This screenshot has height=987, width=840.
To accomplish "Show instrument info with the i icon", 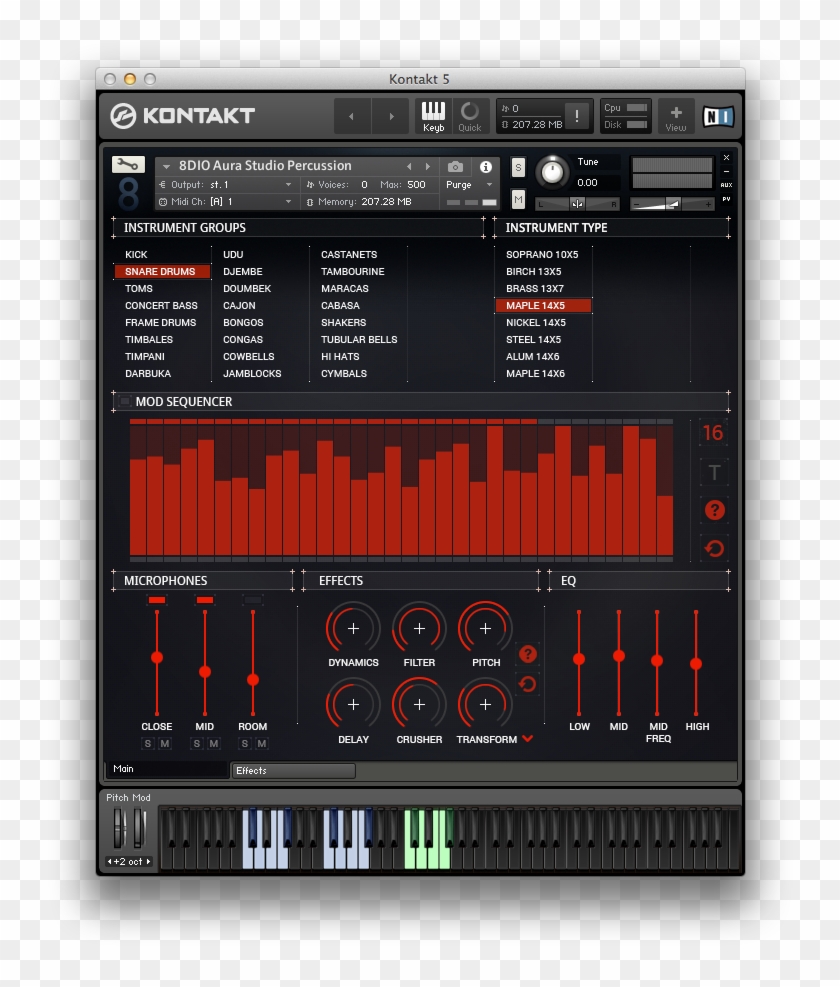I will coord(485,167).
